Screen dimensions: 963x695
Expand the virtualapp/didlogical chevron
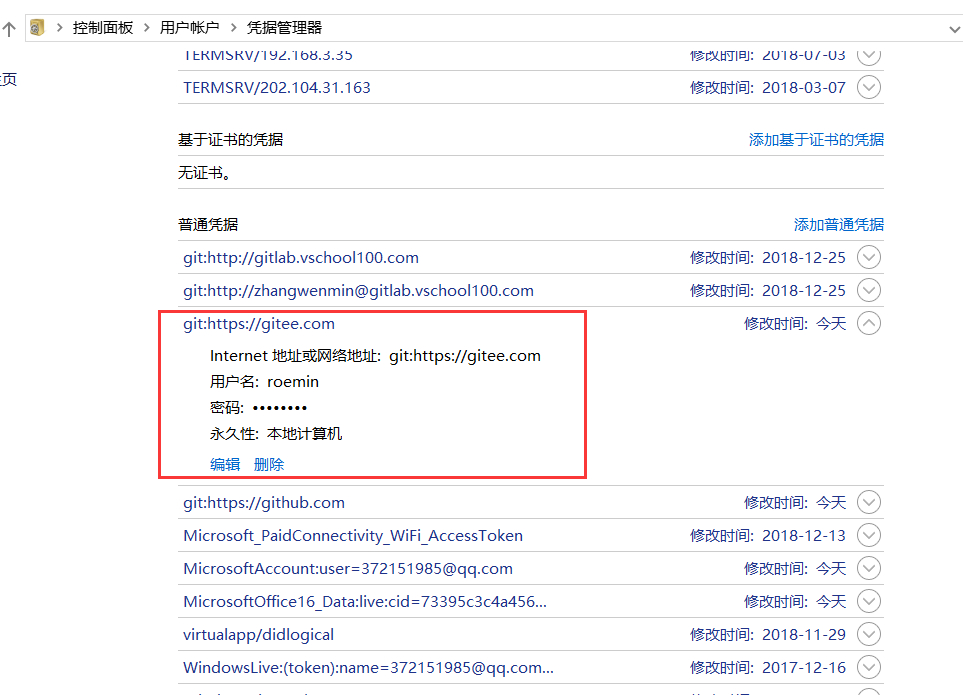868,635
